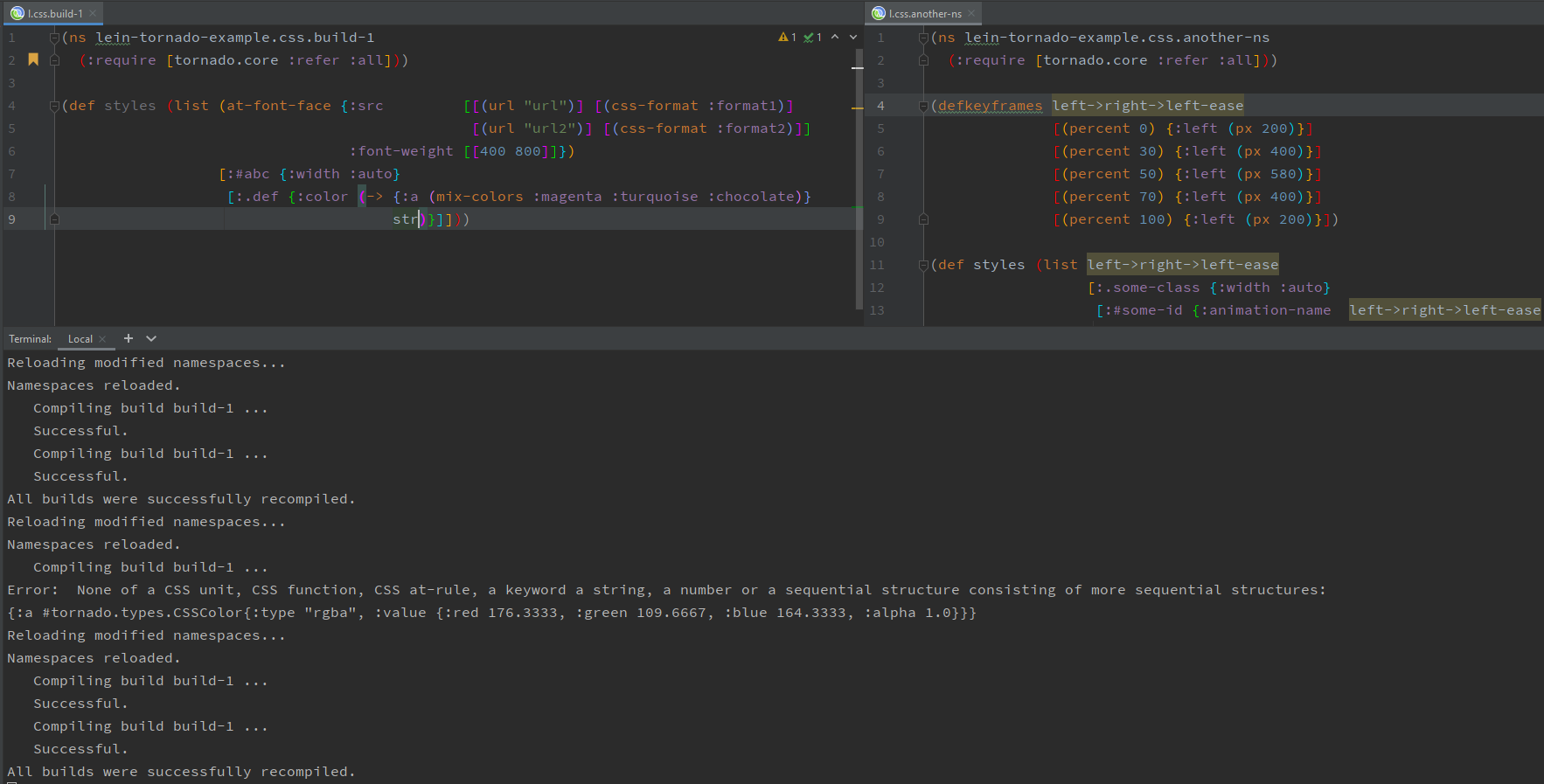Viewport: 1544px width, 784px height.
Task: Collapse def styles fold in right editor
Action: pyautogui.click(x=923, y=265)
